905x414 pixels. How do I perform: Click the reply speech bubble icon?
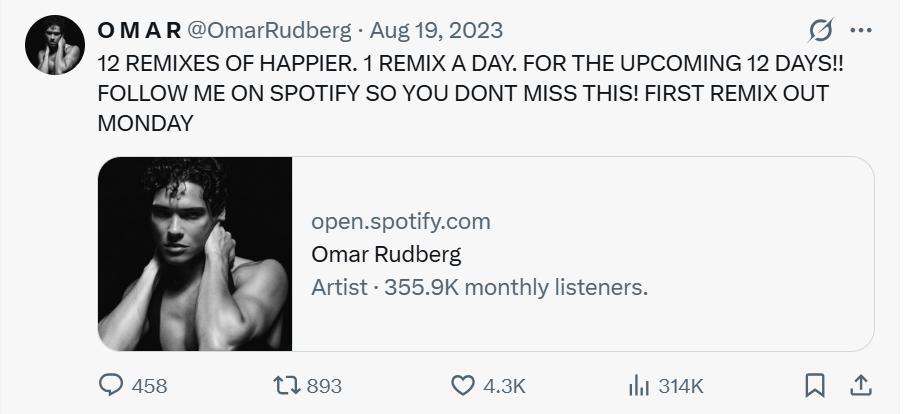click(112, 385)
